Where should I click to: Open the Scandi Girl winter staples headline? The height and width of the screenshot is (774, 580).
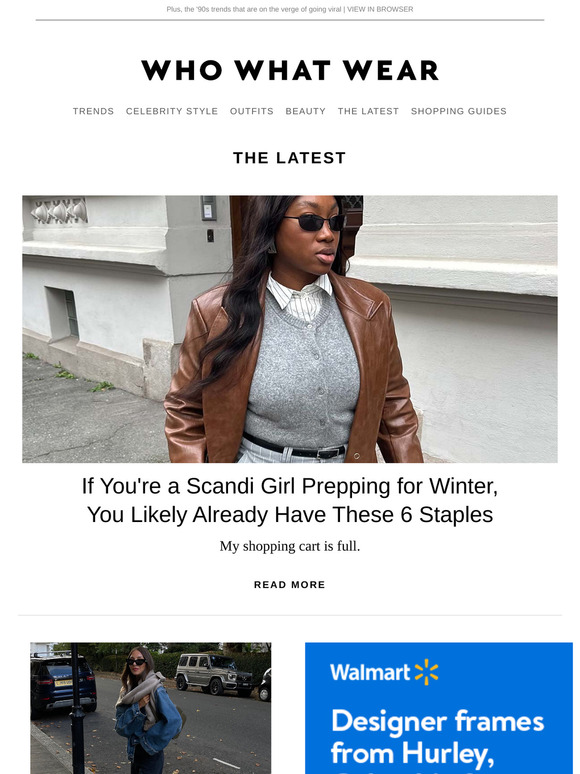tap(290, 500)
